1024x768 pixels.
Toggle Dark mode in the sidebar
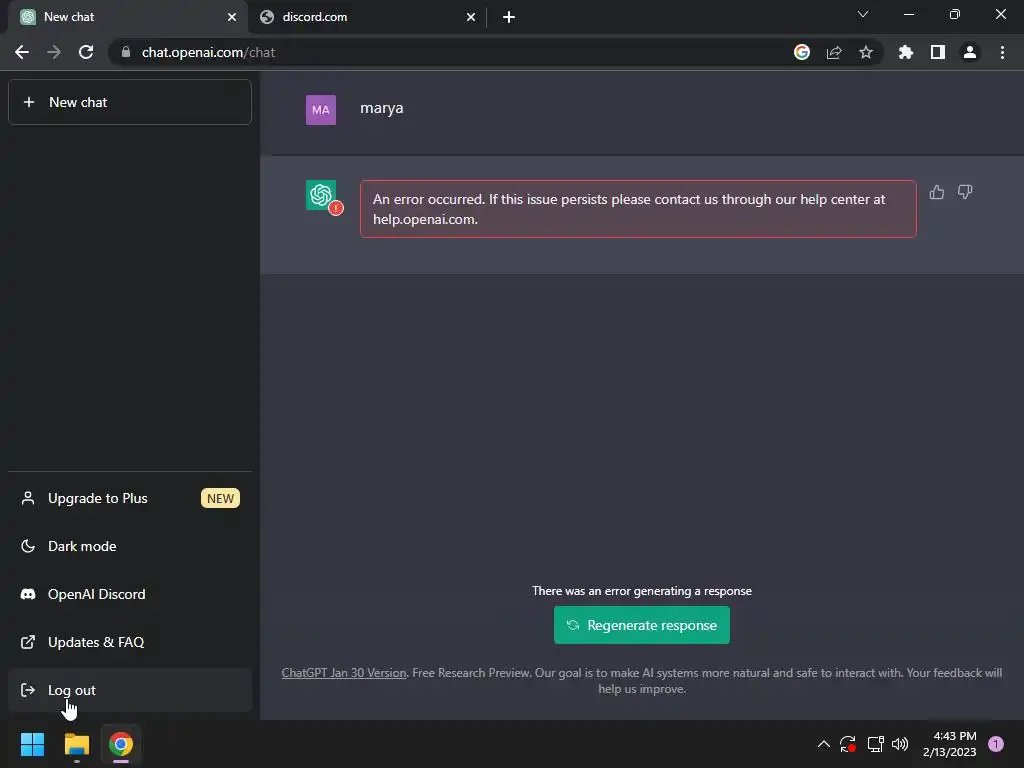click(130, 546)
